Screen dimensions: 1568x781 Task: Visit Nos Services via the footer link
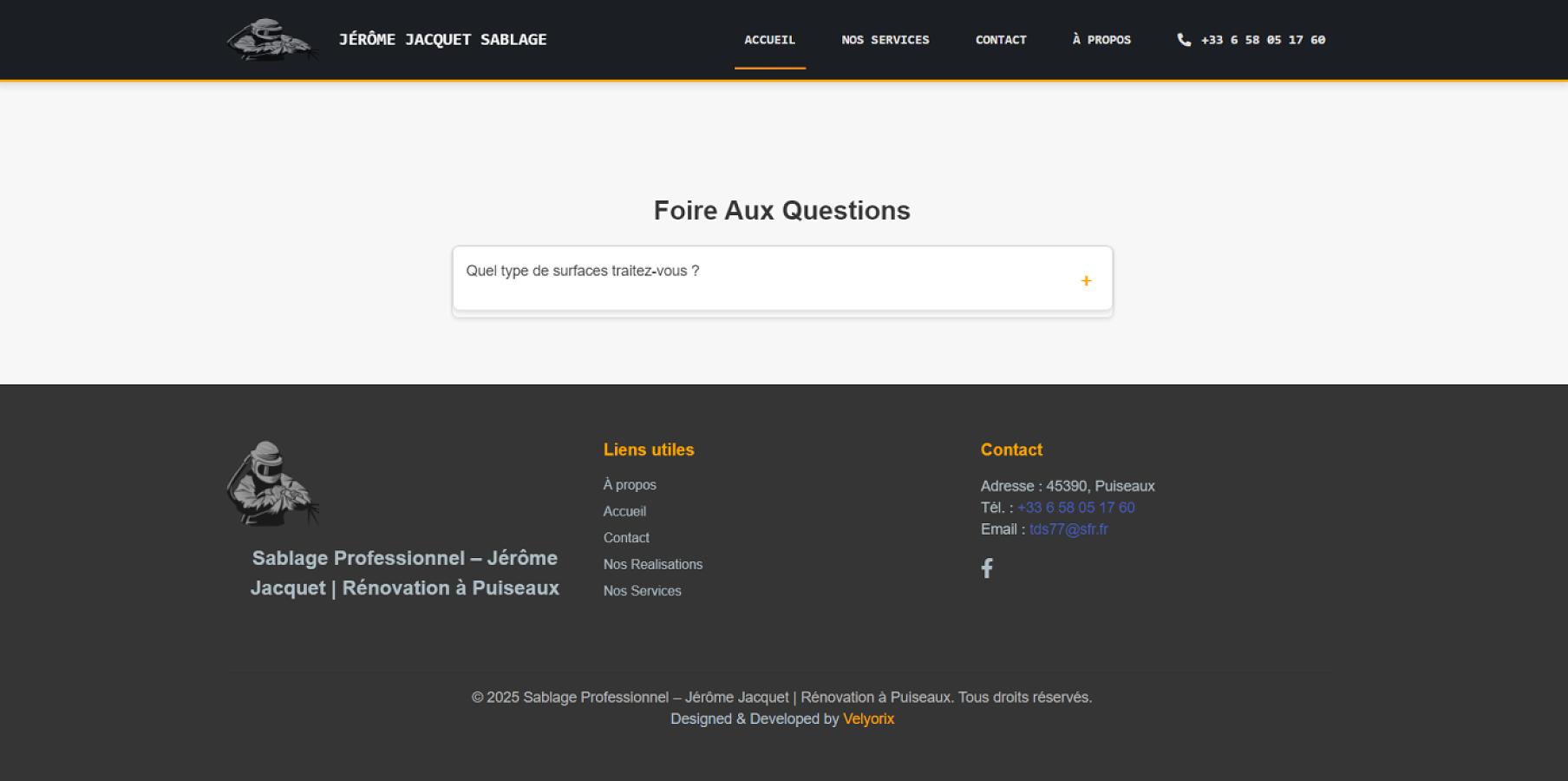click(643, 591)
